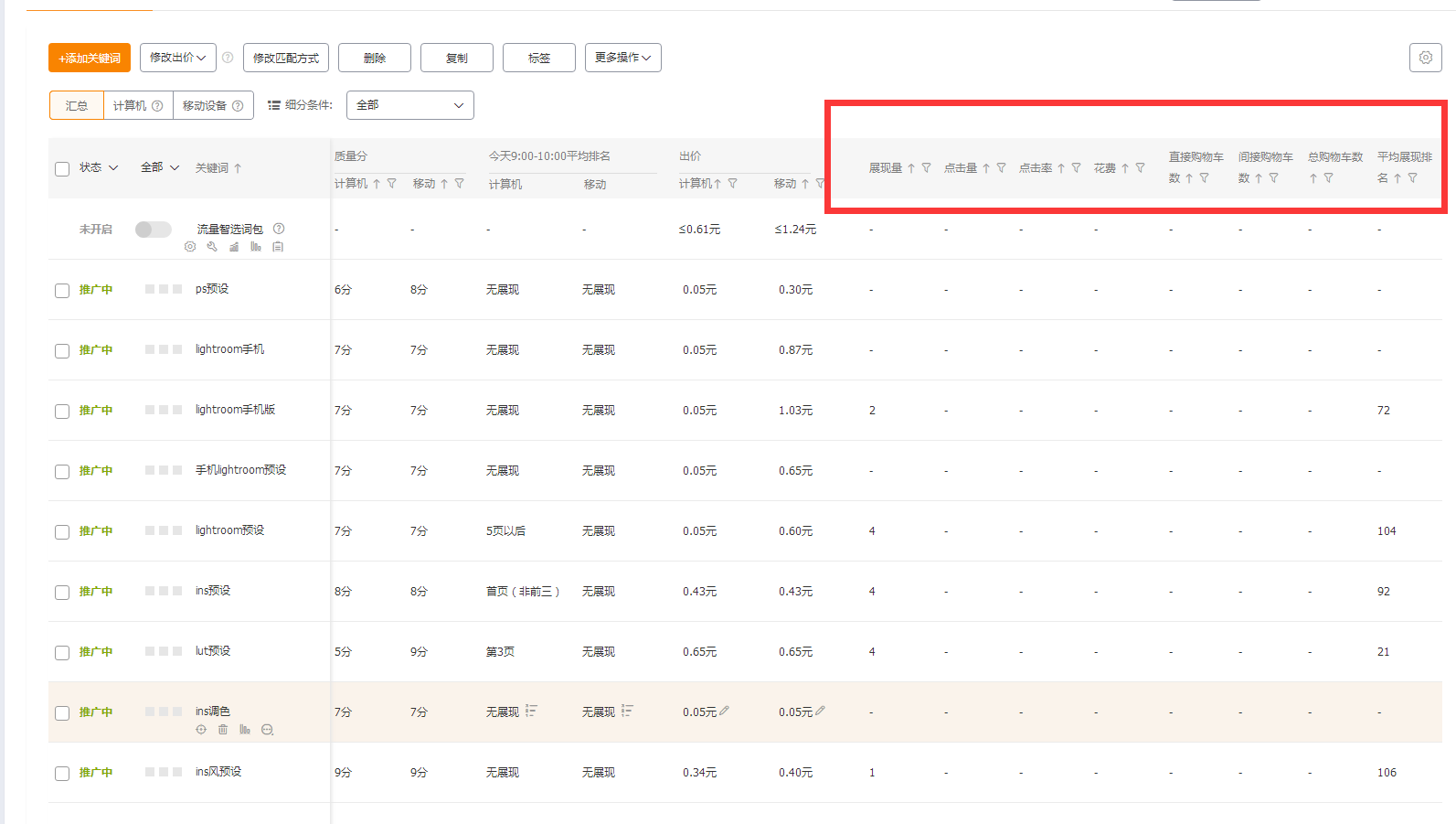The height and width of the screenshot is (824, 1456).
Task: Click the more options icon under ins调色
Action: pyautogui.click(x=267, y=730)
